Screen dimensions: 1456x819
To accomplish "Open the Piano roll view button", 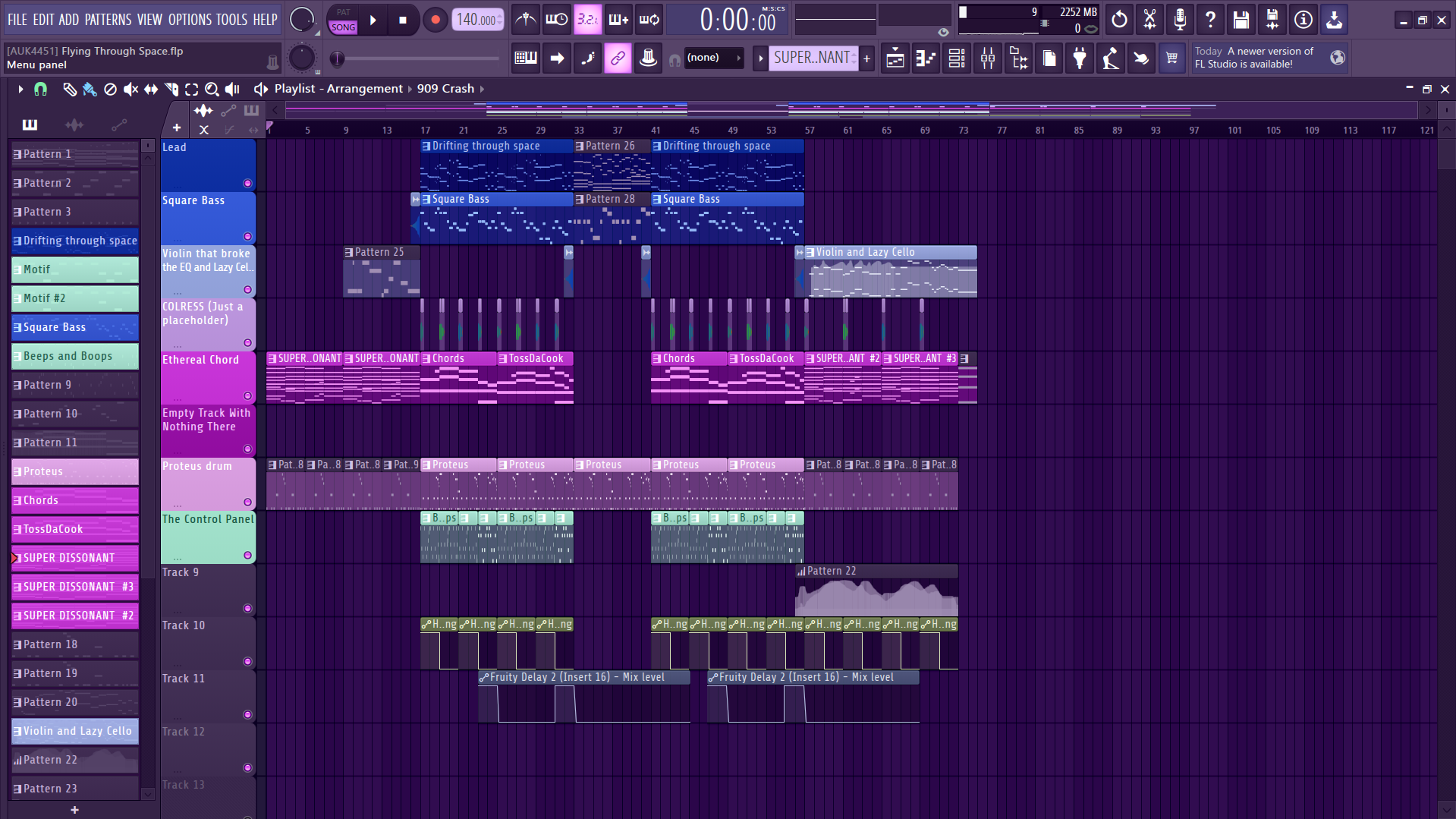I will pos(926,58).
